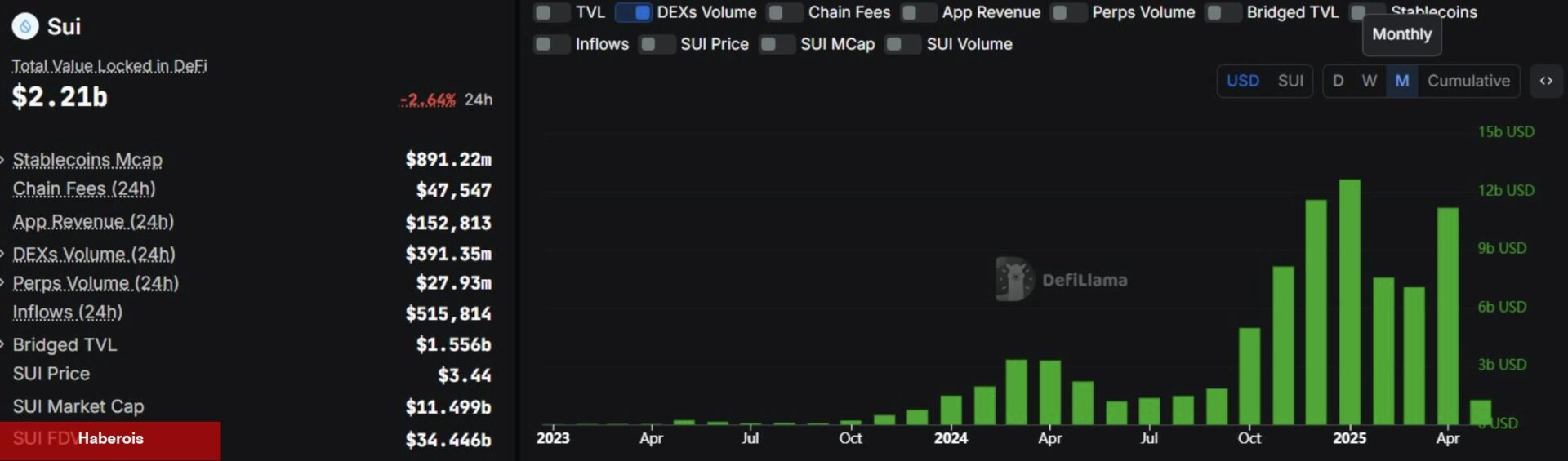Click the SUI Price label
This screenshot has width=1568, height=461.
pyautogui.click(x=51, y=374)
